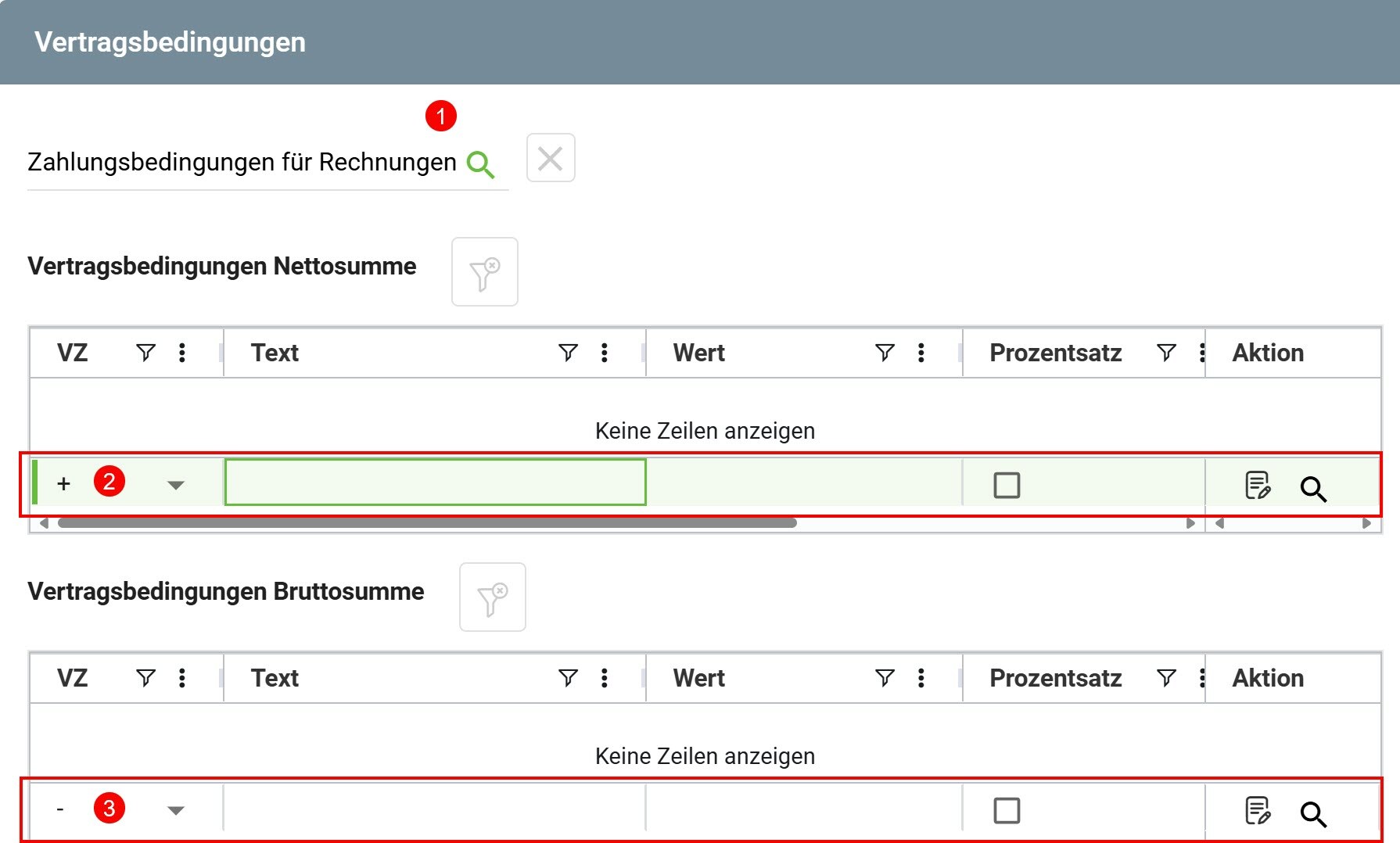This screenshot has width=1400, height=843.
Task: Click the empty Text input field in Nettosumme row
Action: (435, 483)
